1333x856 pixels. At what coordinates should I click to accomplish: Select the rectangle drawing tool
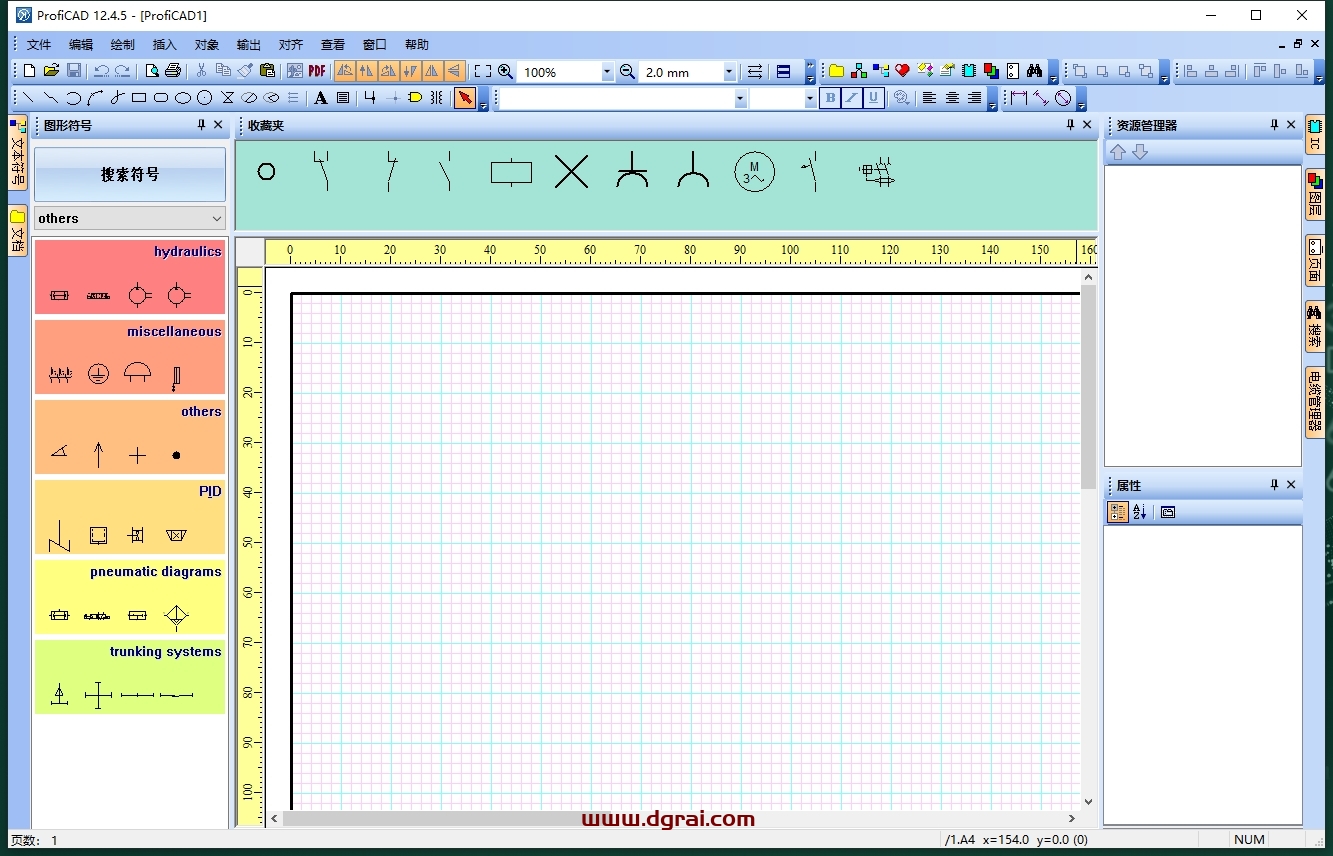click(139, 98)
